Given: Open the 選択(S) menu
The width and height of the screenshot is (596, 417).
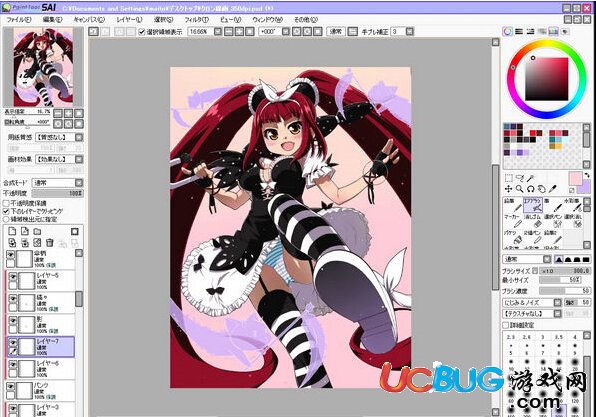Looking at the screenshot, I should point(163,19).
